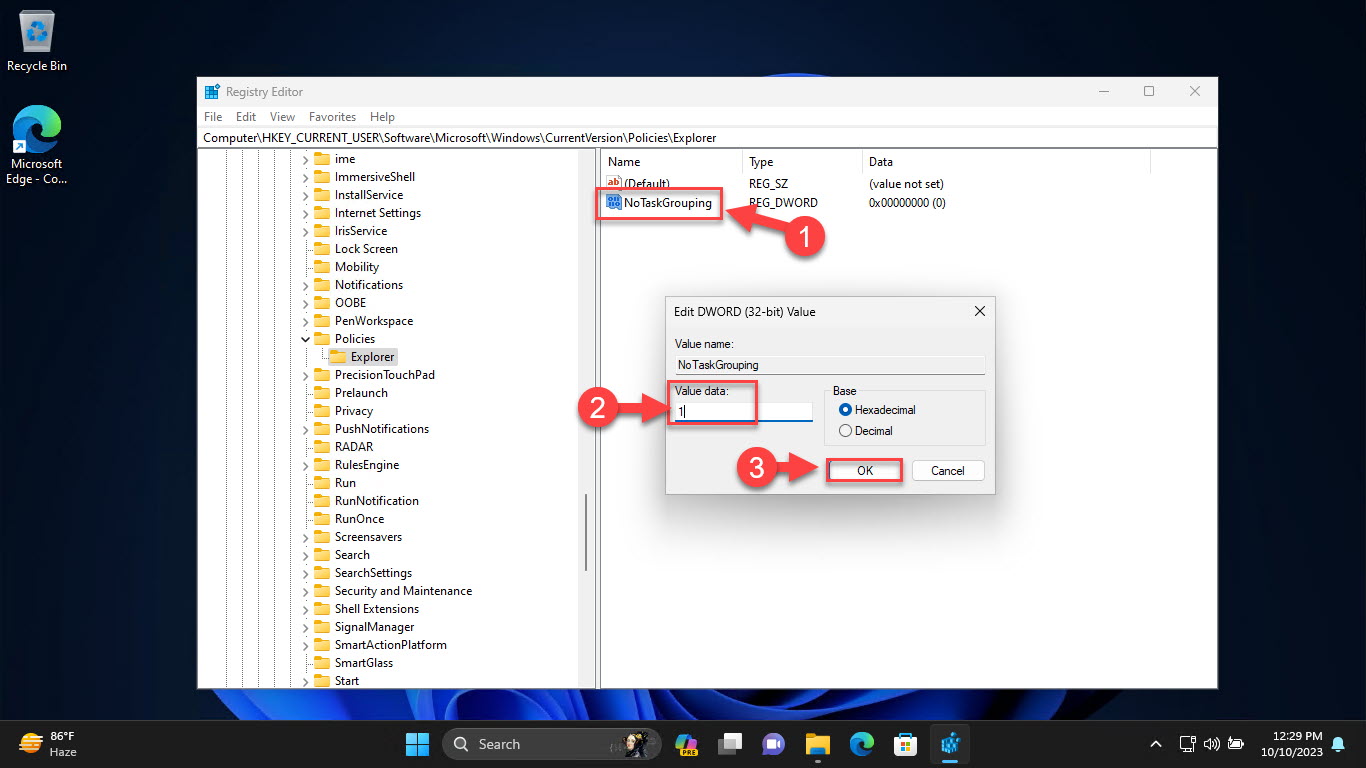This screenshot has width=1366, height=768.
Task: Open Copilot preview icon in taskbar
Action: tap(686, 744)
